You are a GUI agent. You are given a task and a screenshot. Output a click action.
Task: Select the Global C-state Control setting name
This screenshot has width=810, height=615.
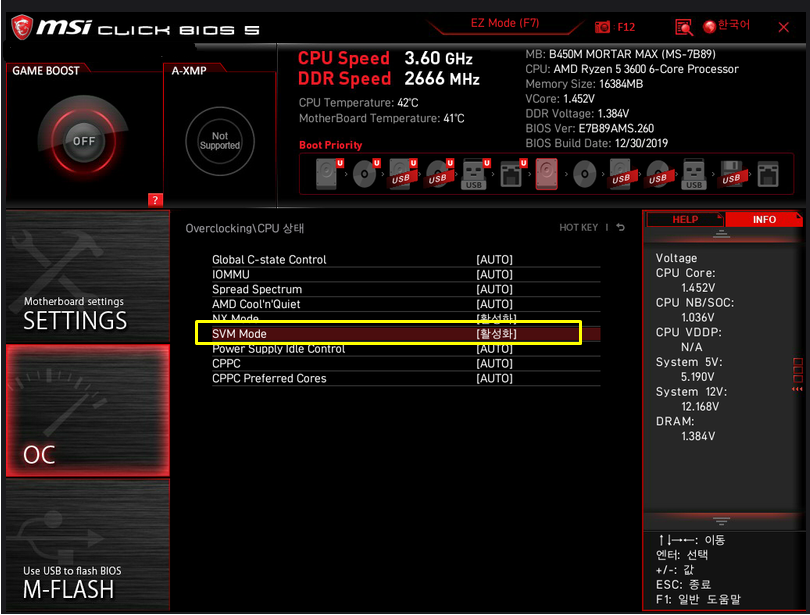[269, 259]
